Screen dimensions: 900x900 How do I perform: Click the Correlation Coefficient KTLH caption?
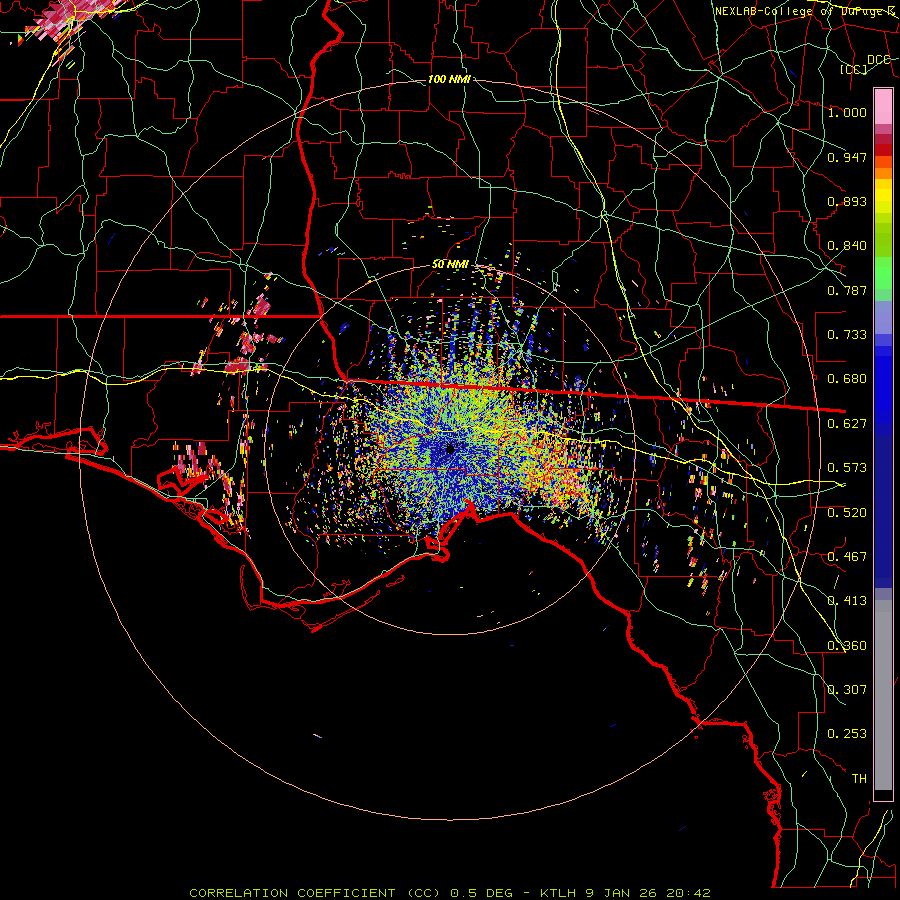click(x=450, y=893)
